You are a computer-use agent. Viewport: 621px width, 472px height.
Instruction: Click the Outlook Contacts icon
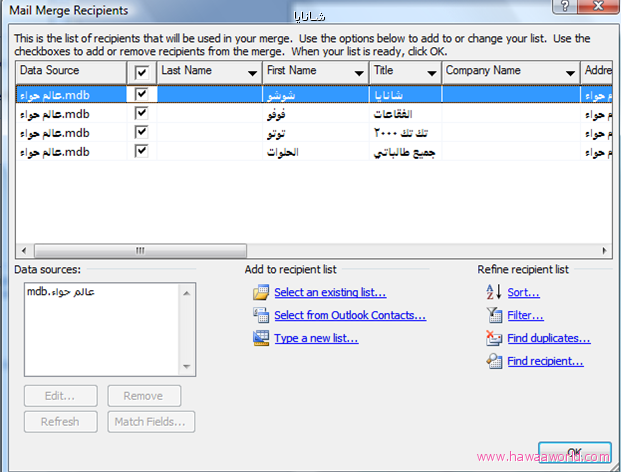point(261,315)
